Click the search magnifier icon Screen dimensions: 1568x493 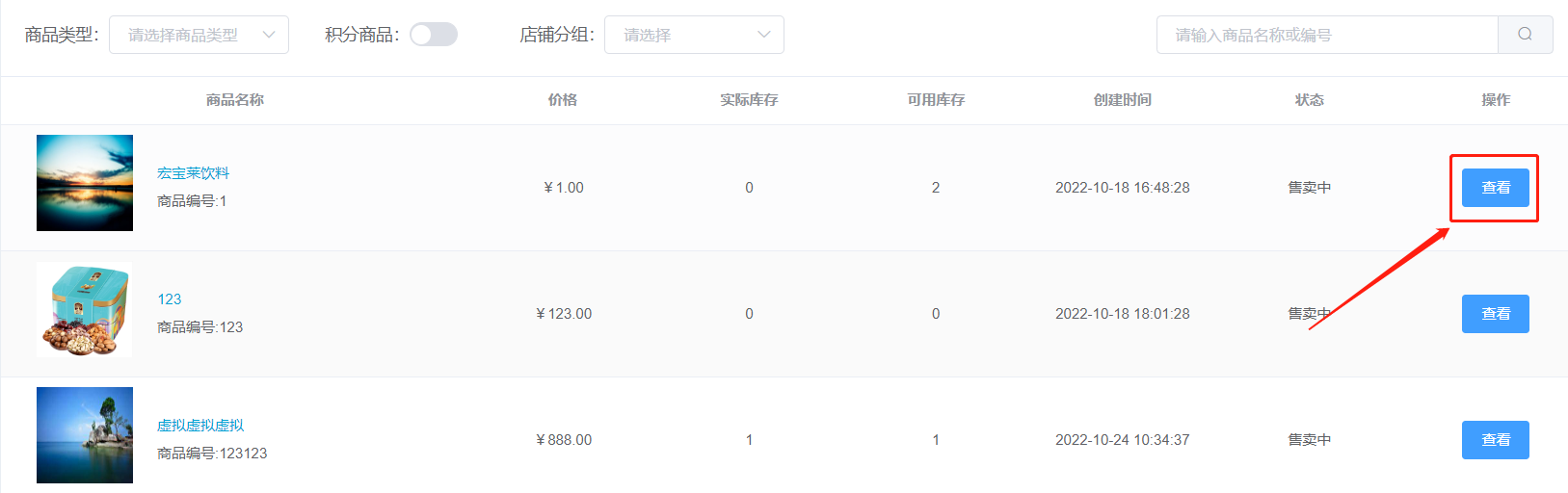(1525, 35)
